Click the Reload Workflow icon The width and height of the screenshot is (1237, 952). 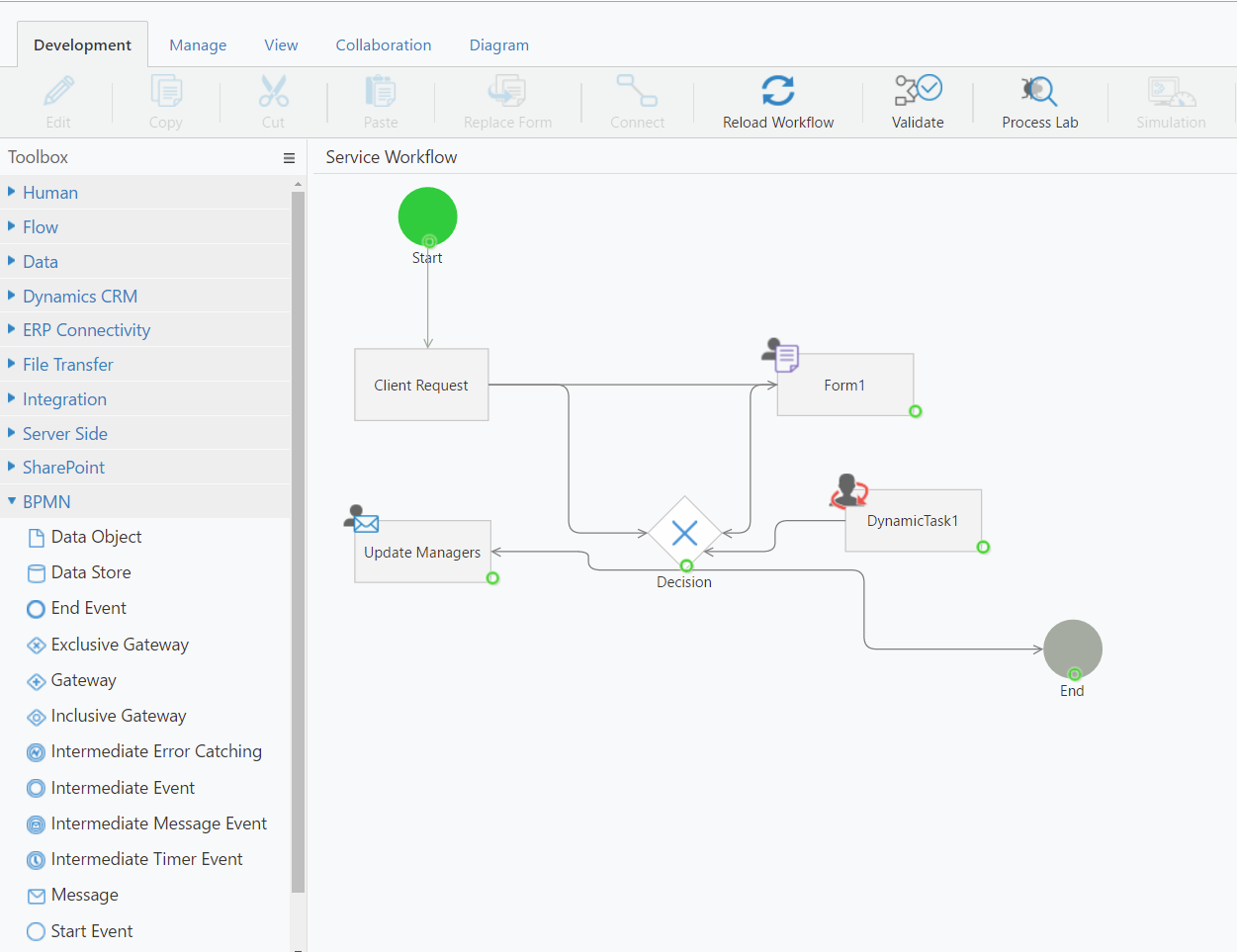click(778, 91)
